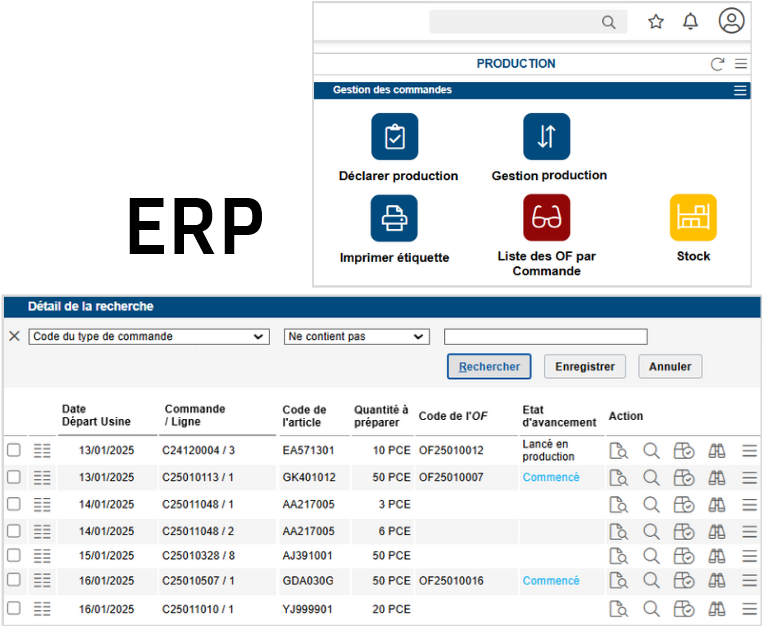Open the Déclarer production tile
The image size is (764, 627).
coord(395,137)
